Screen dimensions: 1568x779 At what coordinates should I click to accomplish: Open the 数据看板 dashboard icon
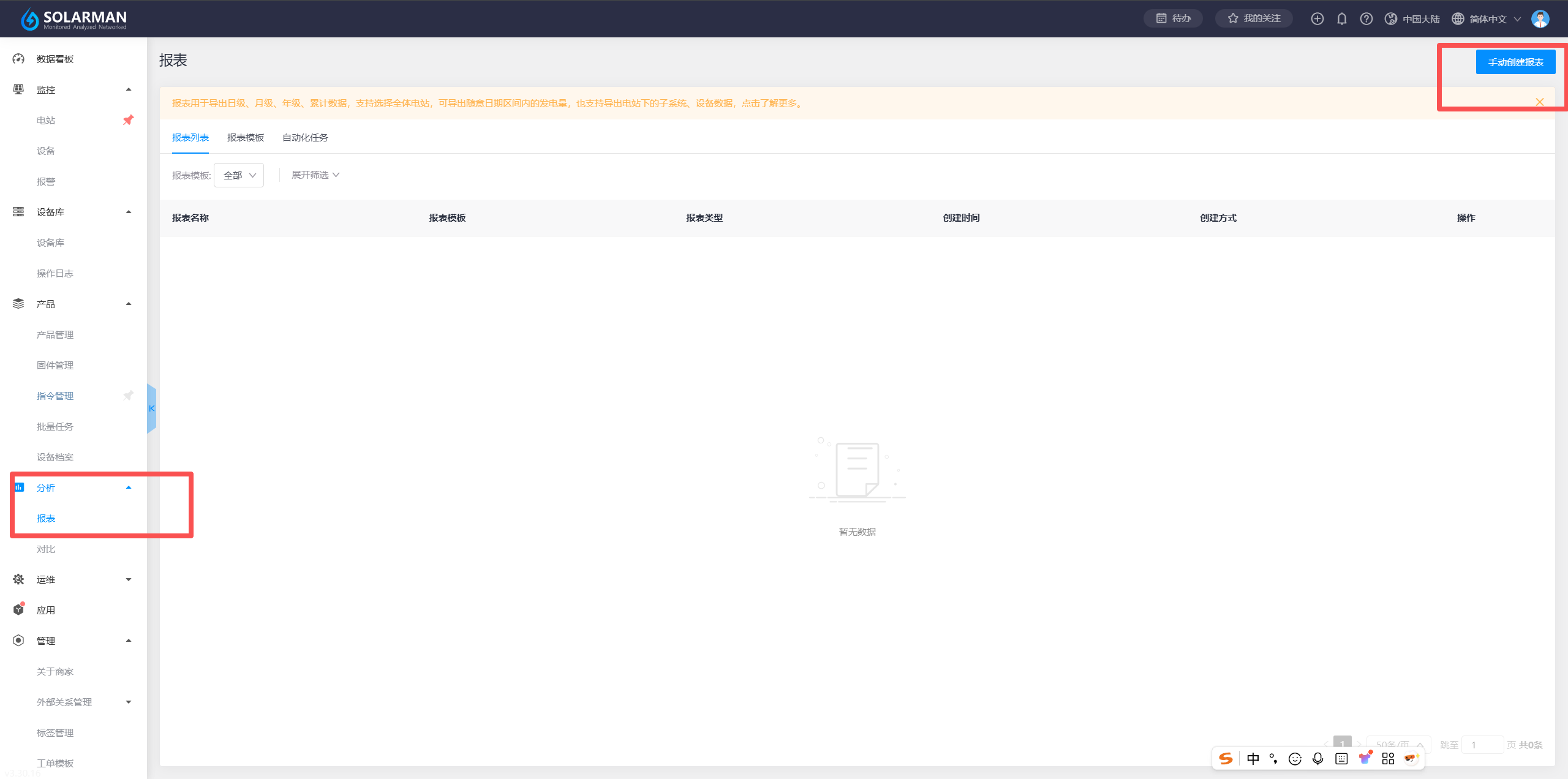pos(18,59)
